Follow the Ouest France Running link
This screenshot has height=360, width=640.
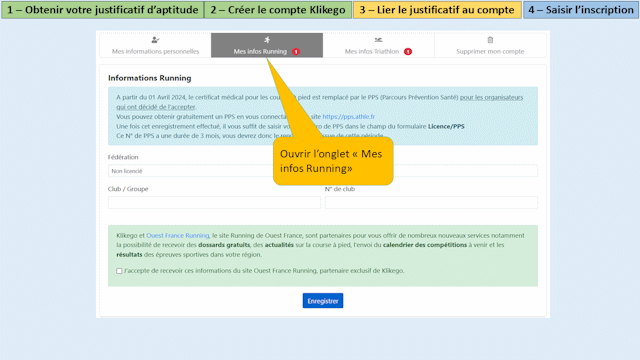(x=178, y=236)
